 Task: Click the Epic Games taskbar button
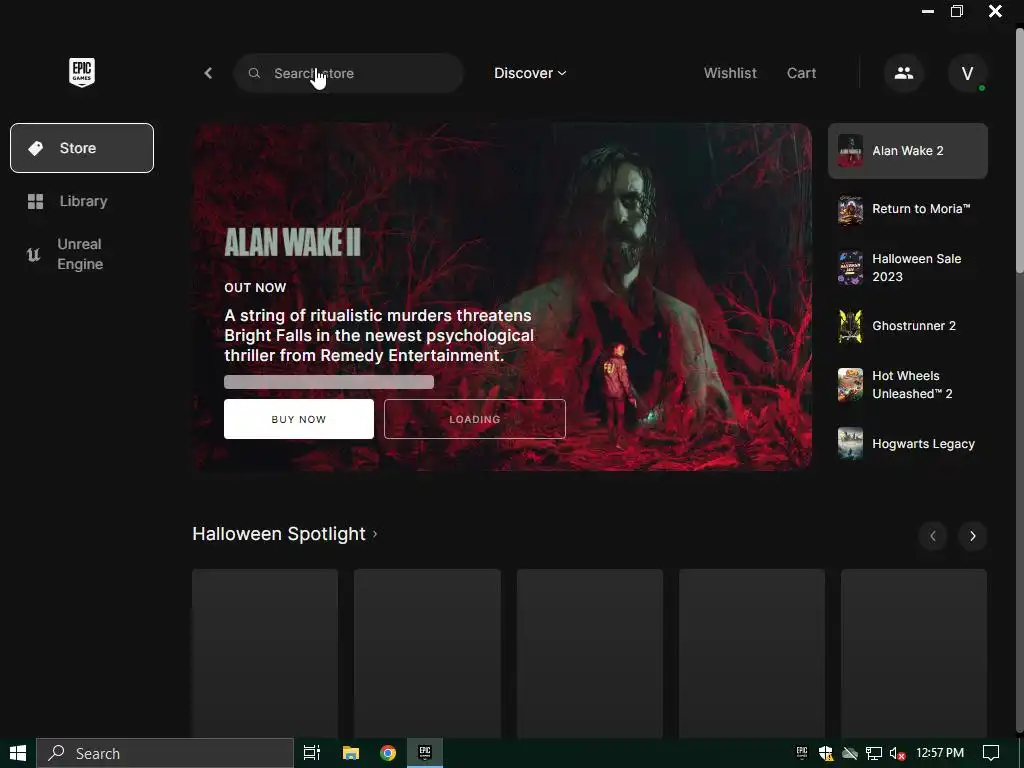425,753
